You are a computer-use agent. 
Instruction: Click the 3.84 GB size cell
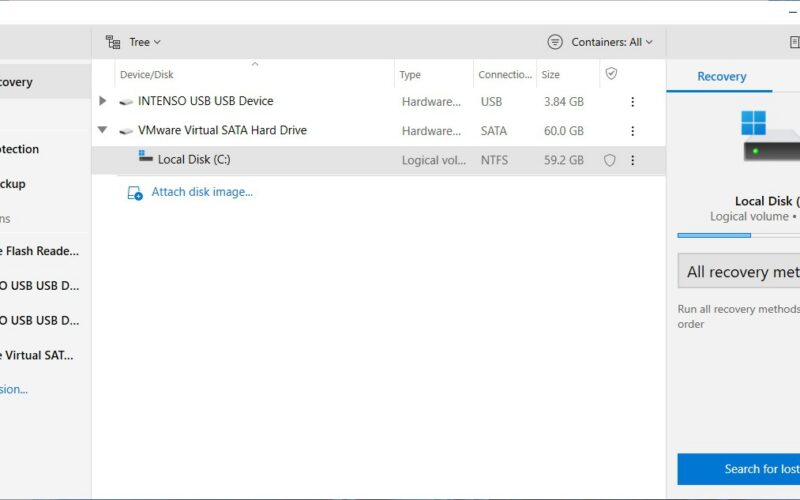click(x=563, y=102)
